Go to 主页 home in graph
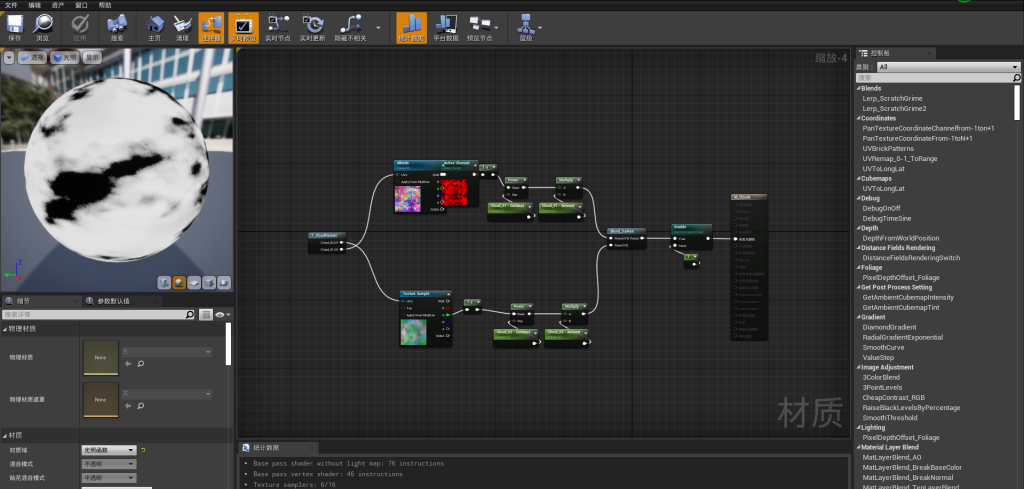Viewport: 1024px width, 489px height. (x=155, y=27)
